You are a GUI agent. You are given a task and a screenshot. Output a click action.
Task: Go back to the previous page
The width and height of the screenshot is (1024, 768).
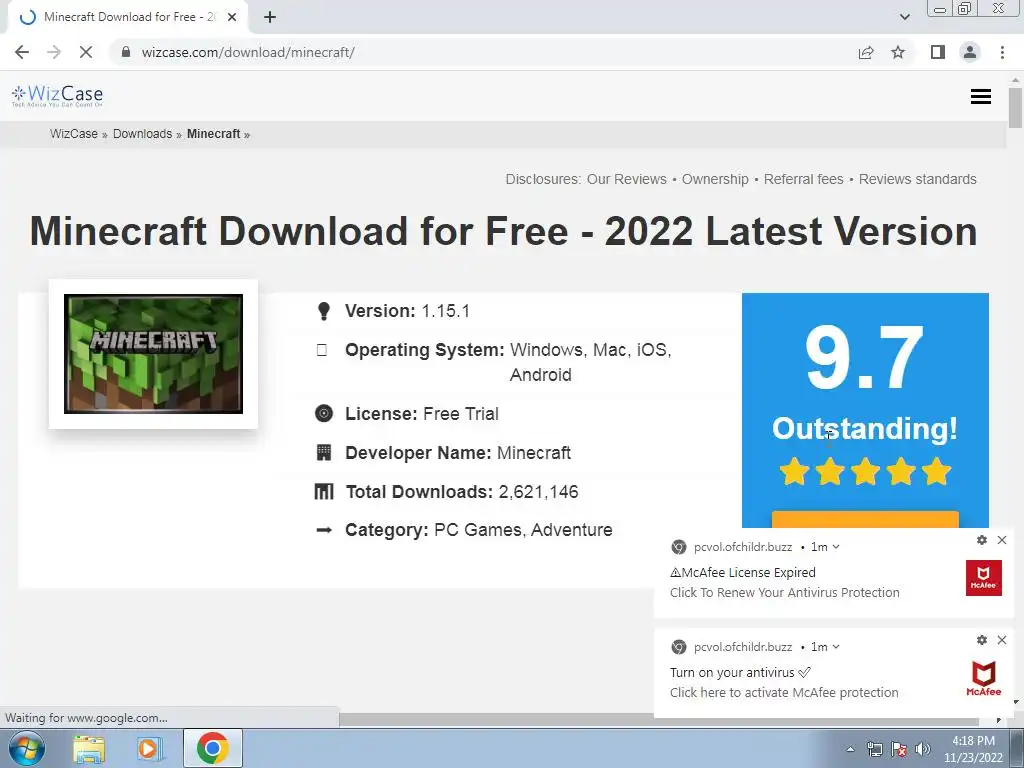point(22,52)
